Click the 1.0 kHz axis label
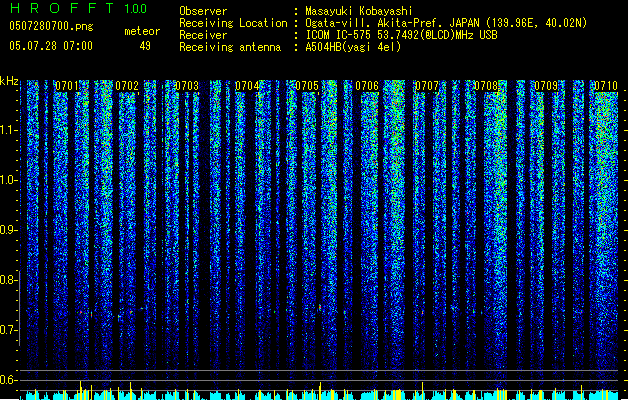Viewport: 629px width, 400px height. coord(9,180)
